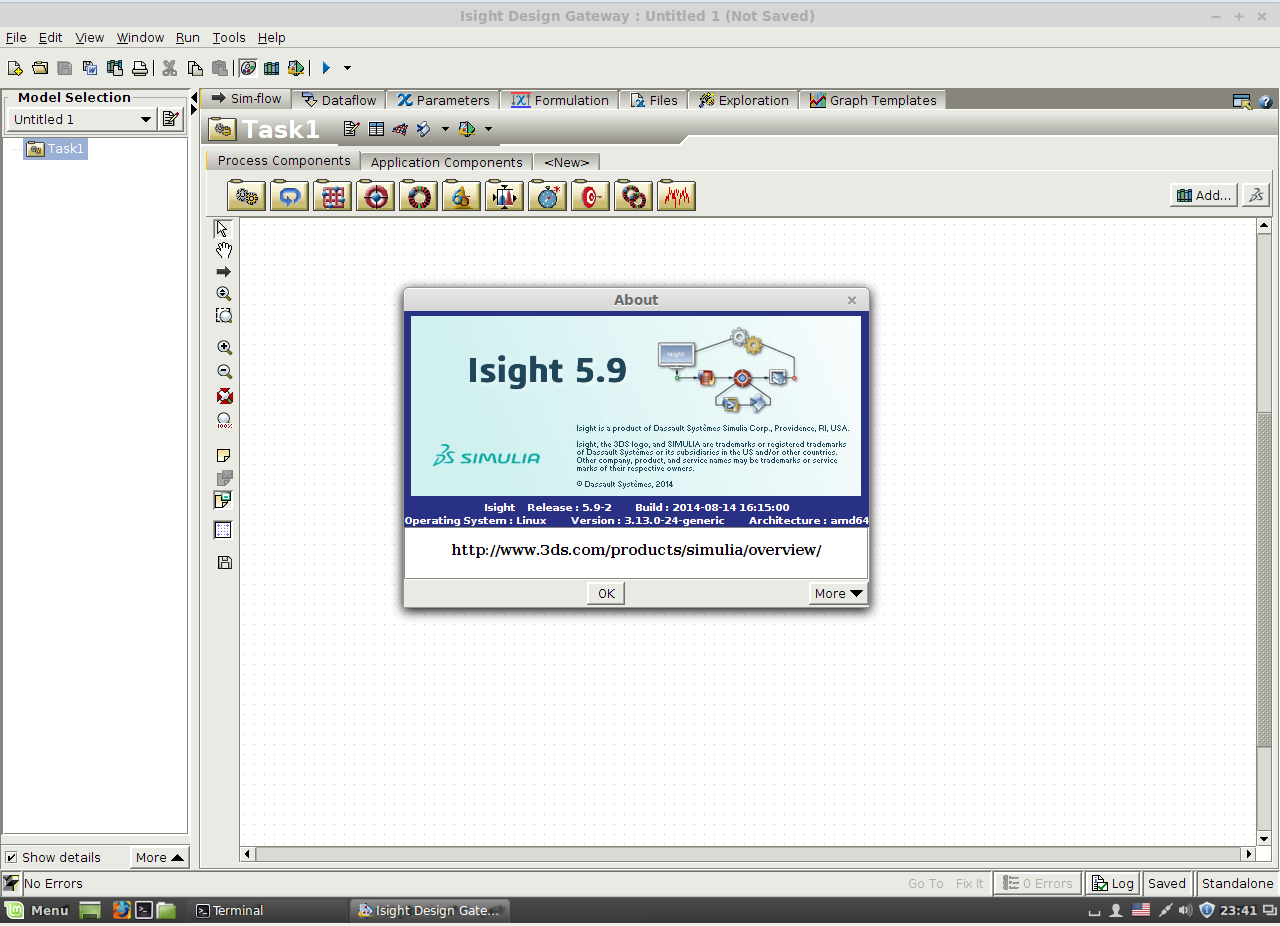Select the red target component icon

pos(590,195)
